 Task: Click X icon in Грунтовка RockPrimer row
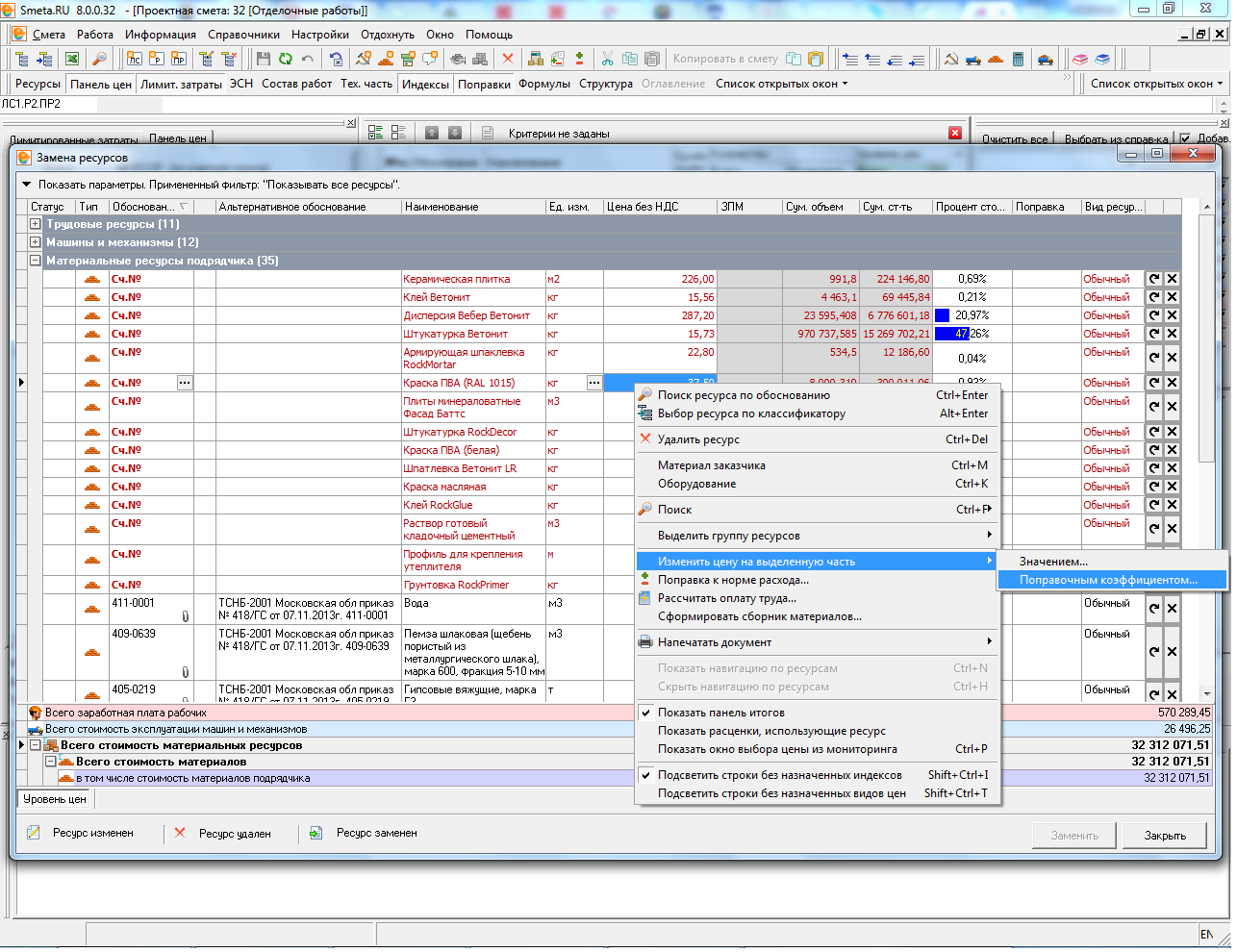[1172, 585]
